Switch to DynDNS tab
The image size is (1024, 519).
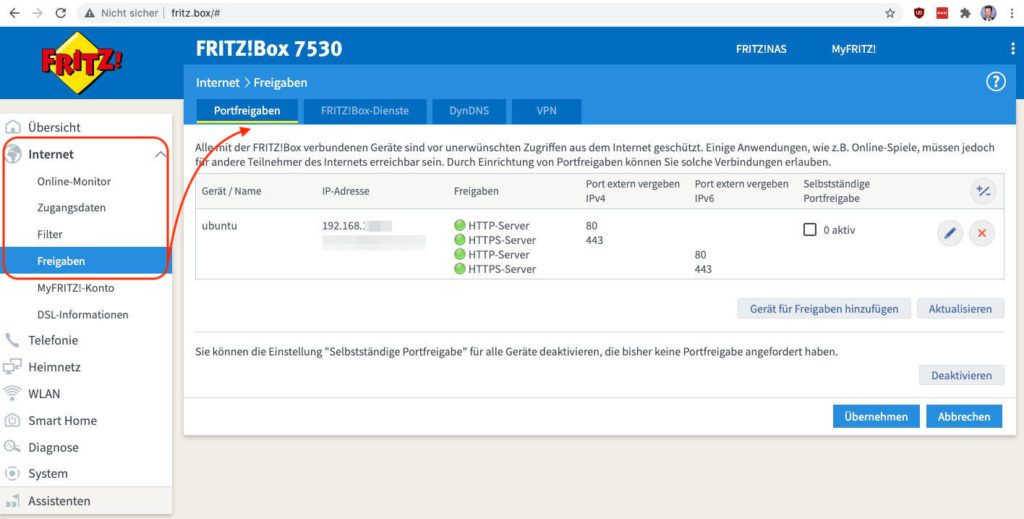click(469, 111)
